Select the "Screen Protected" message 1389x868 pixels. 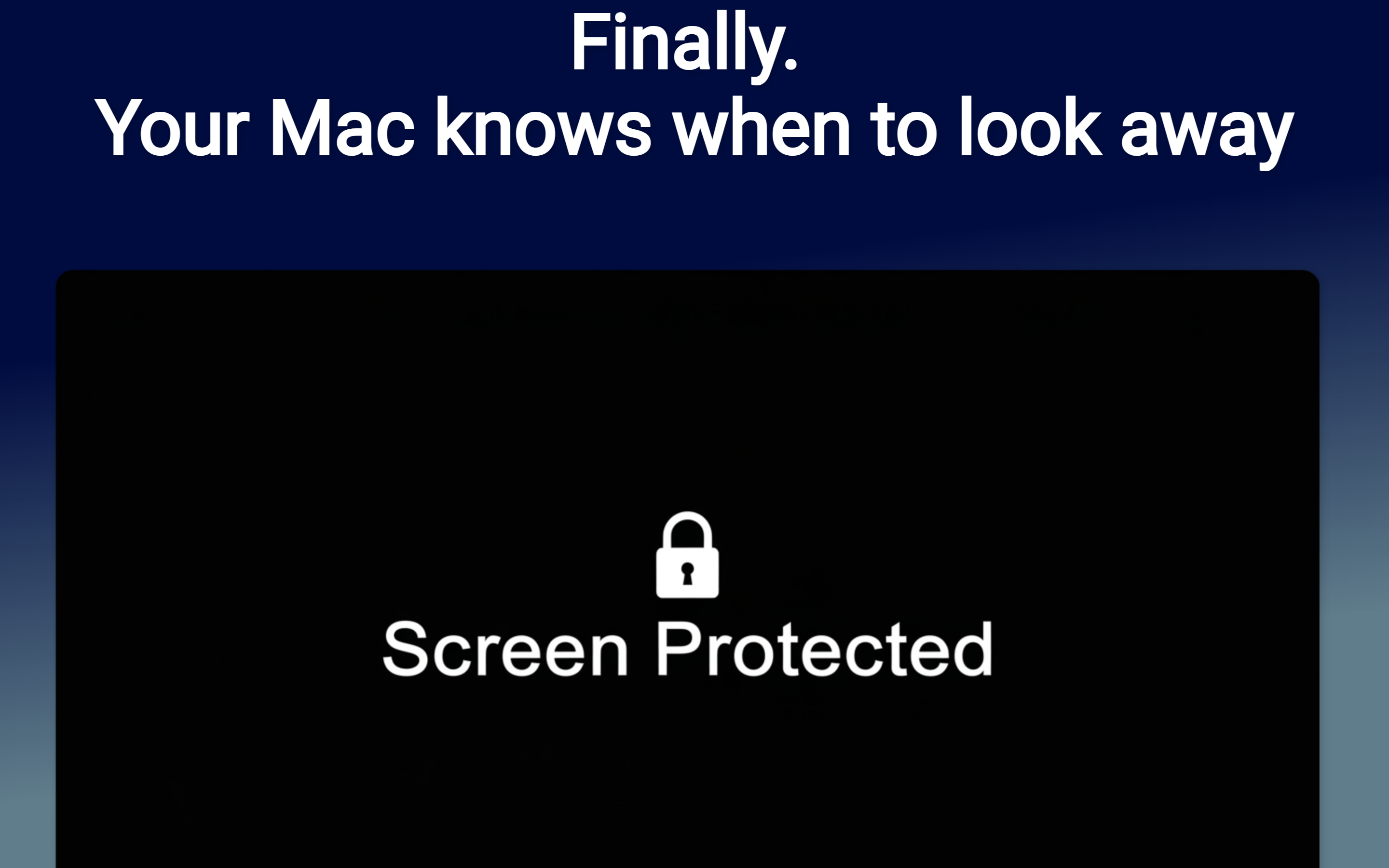point(687,649)
